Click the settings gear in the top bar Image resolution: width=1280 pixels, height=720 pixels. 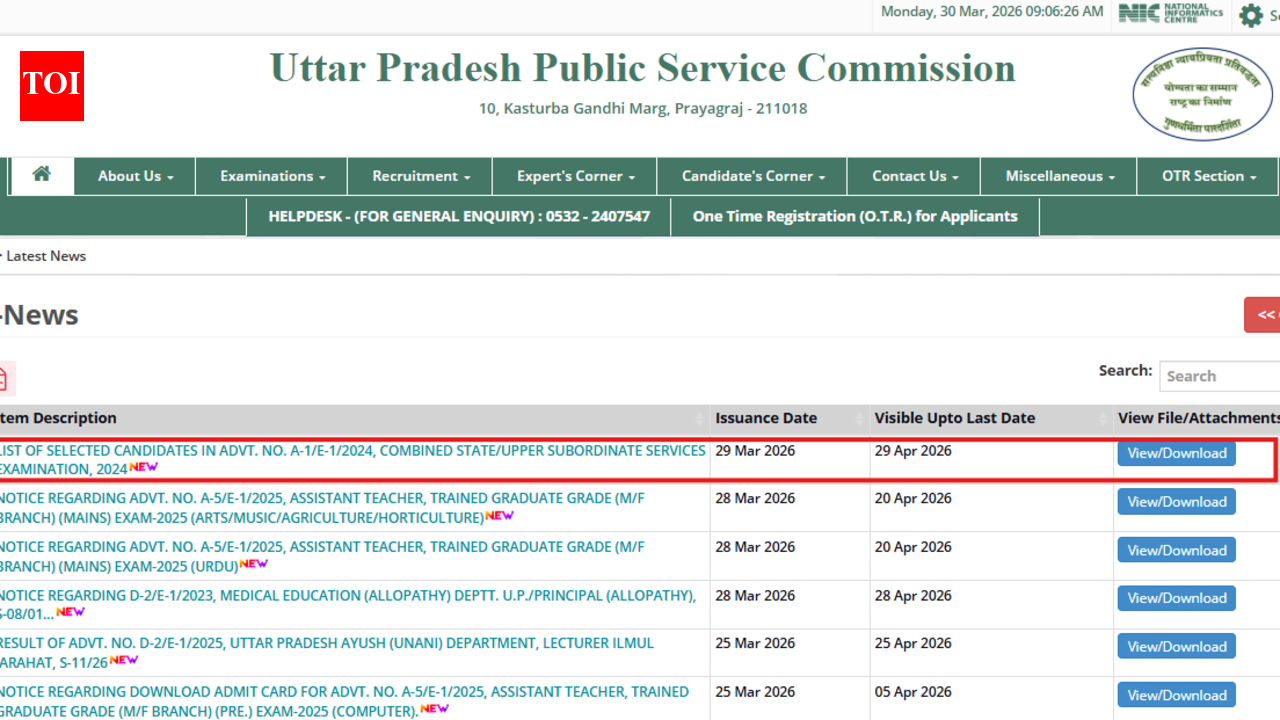(x=1250, y=16)
